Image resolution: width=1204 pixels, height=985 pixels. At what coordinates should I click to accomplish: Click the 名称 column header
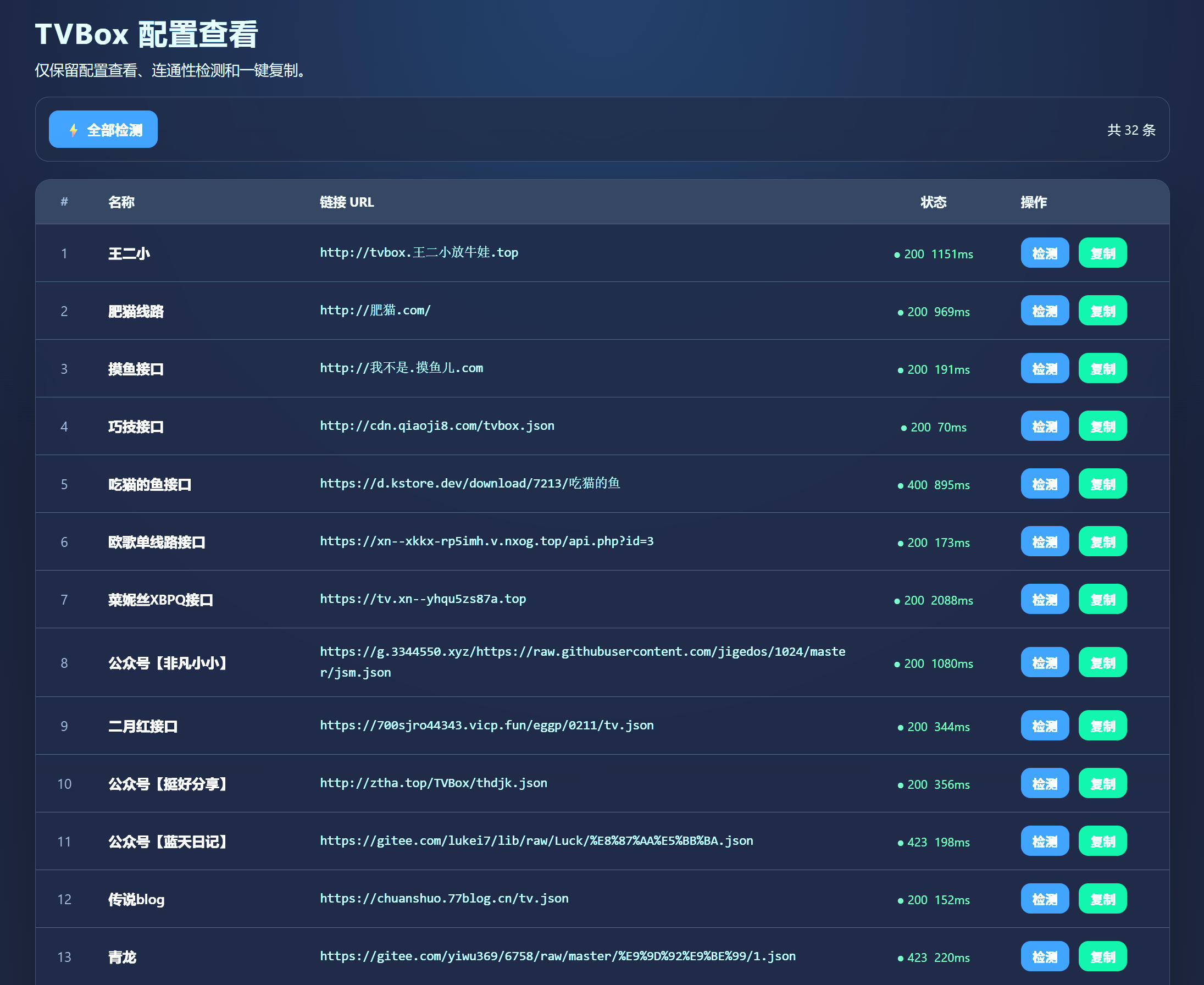coord(121,202)
